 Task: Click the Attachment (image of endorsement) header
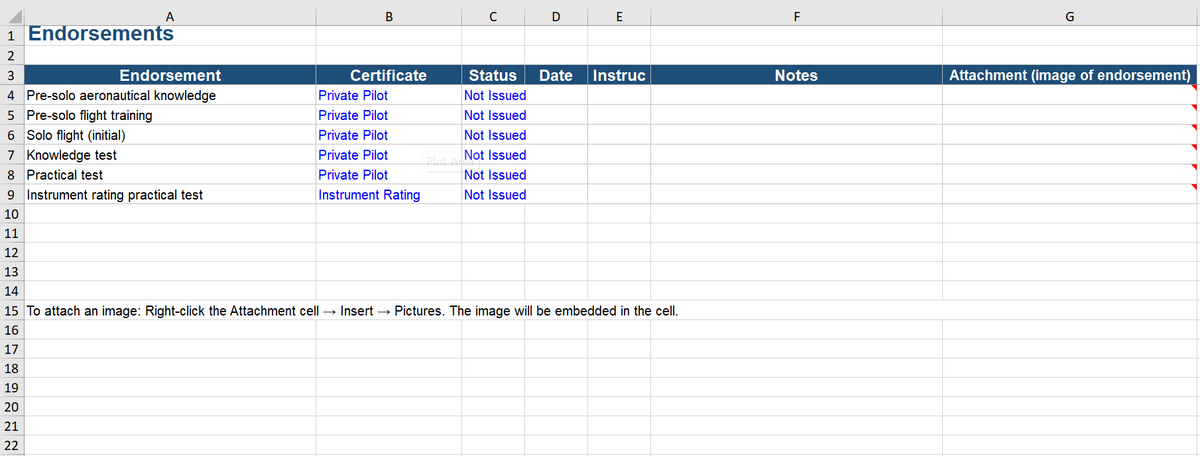1070,75
